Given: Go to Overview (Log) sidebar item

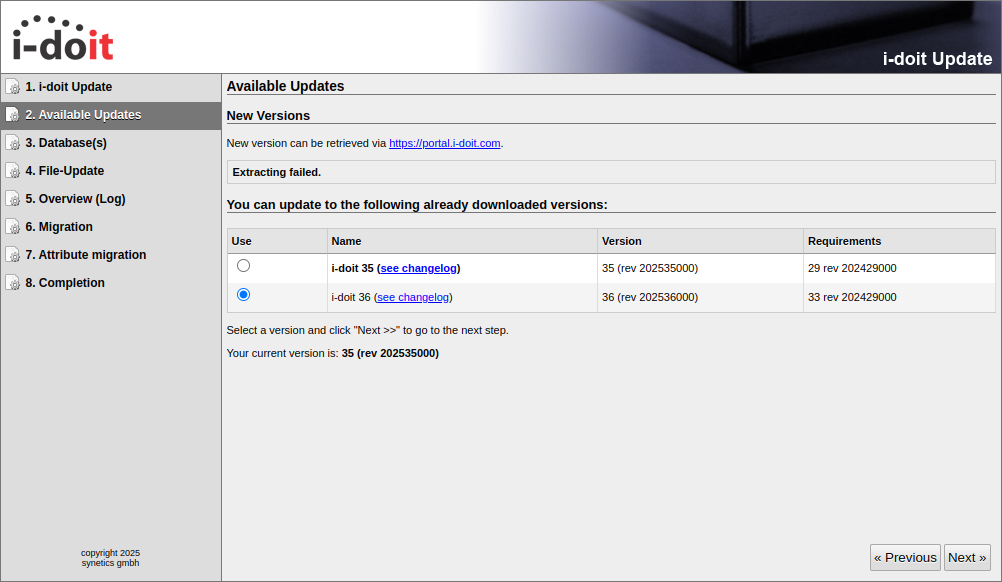Looking at the screenshot, I should 75,199.
